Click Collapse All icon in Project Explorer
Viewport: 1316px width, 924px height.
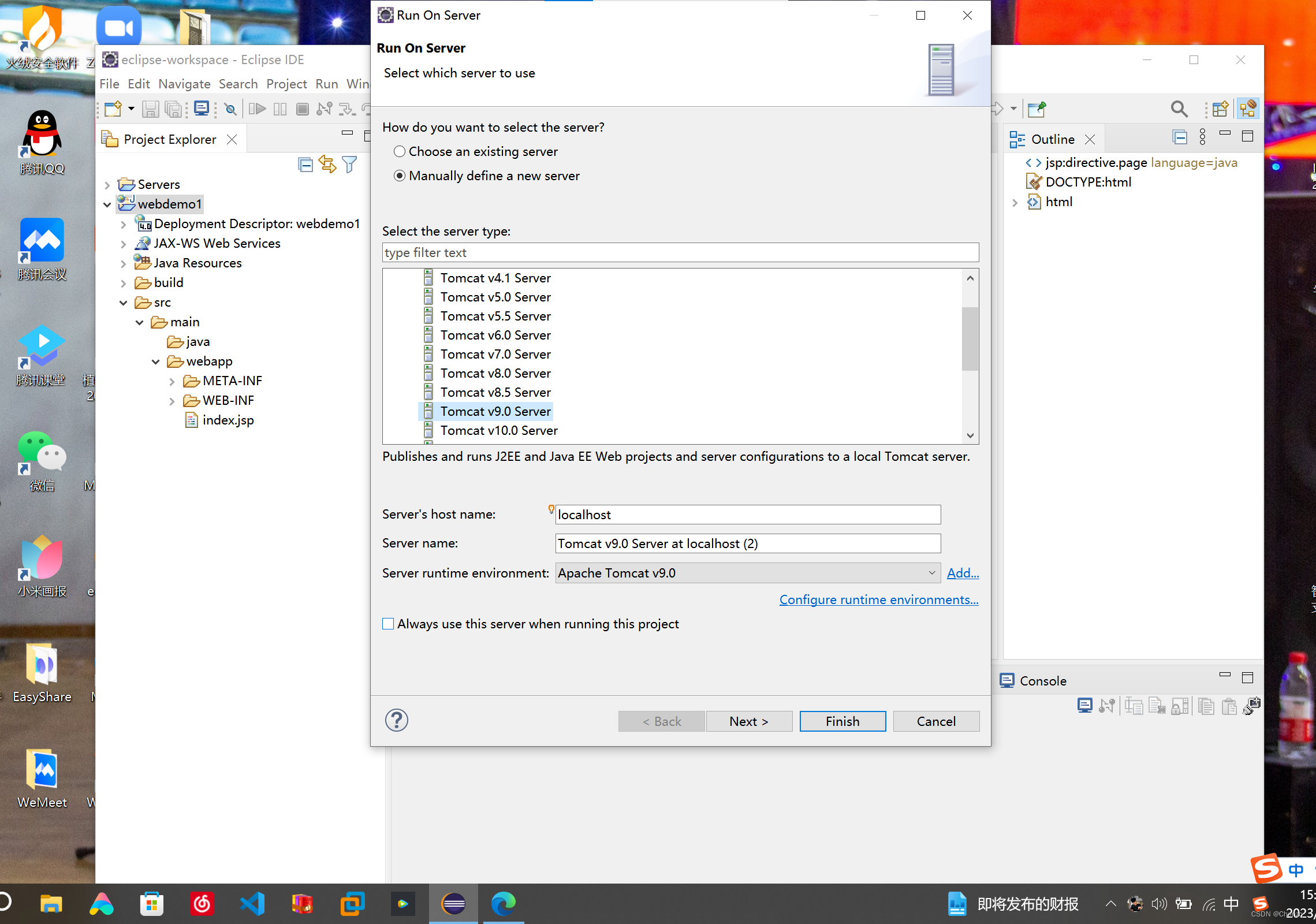click(x=305, y=165)
